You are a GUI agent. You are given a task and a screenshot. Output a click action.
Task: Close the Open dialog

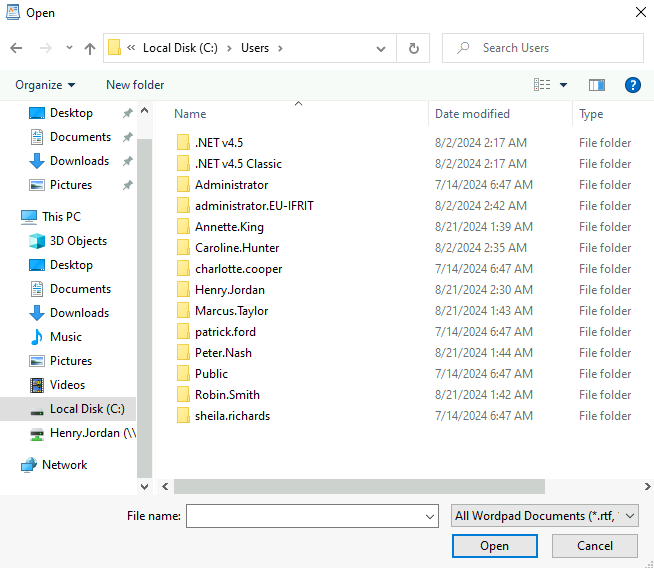(x=640, y=12)
